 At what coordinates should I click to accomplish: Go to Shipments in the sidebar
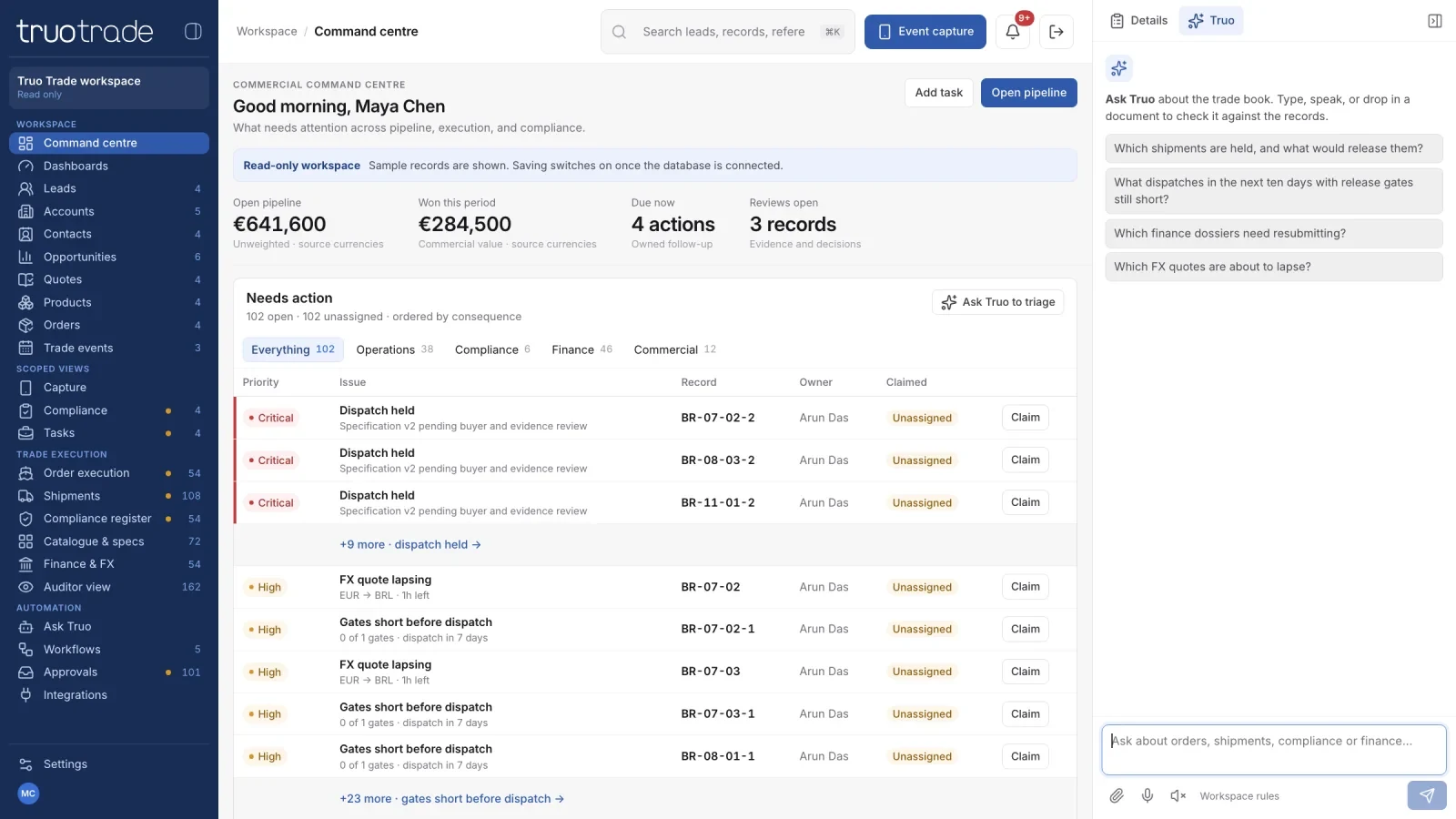[109, 496]
